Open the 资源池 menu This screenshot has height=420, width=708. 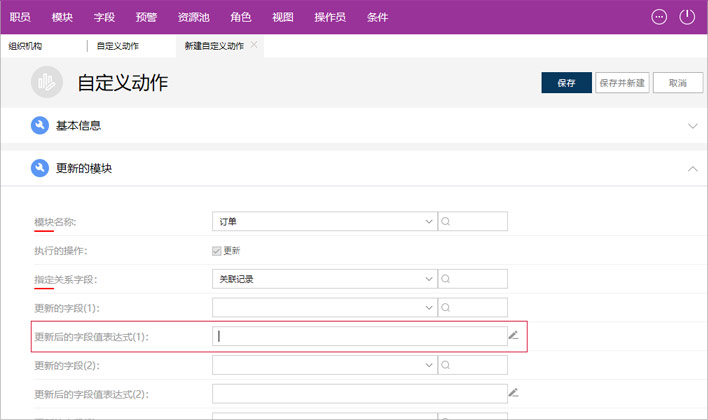click(194, 18)
